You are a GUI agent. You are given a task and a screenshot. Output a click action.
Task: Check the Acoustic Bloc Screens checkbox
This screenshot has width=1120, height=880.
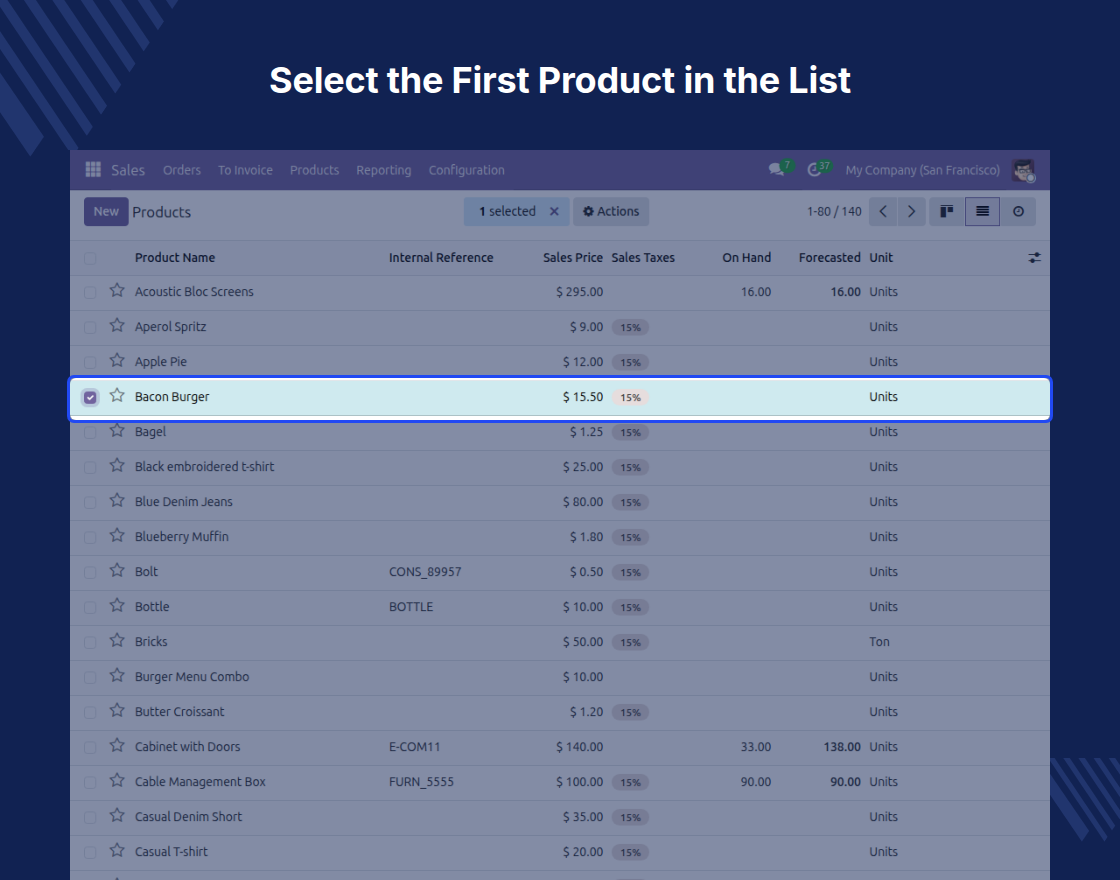point(90,292)
